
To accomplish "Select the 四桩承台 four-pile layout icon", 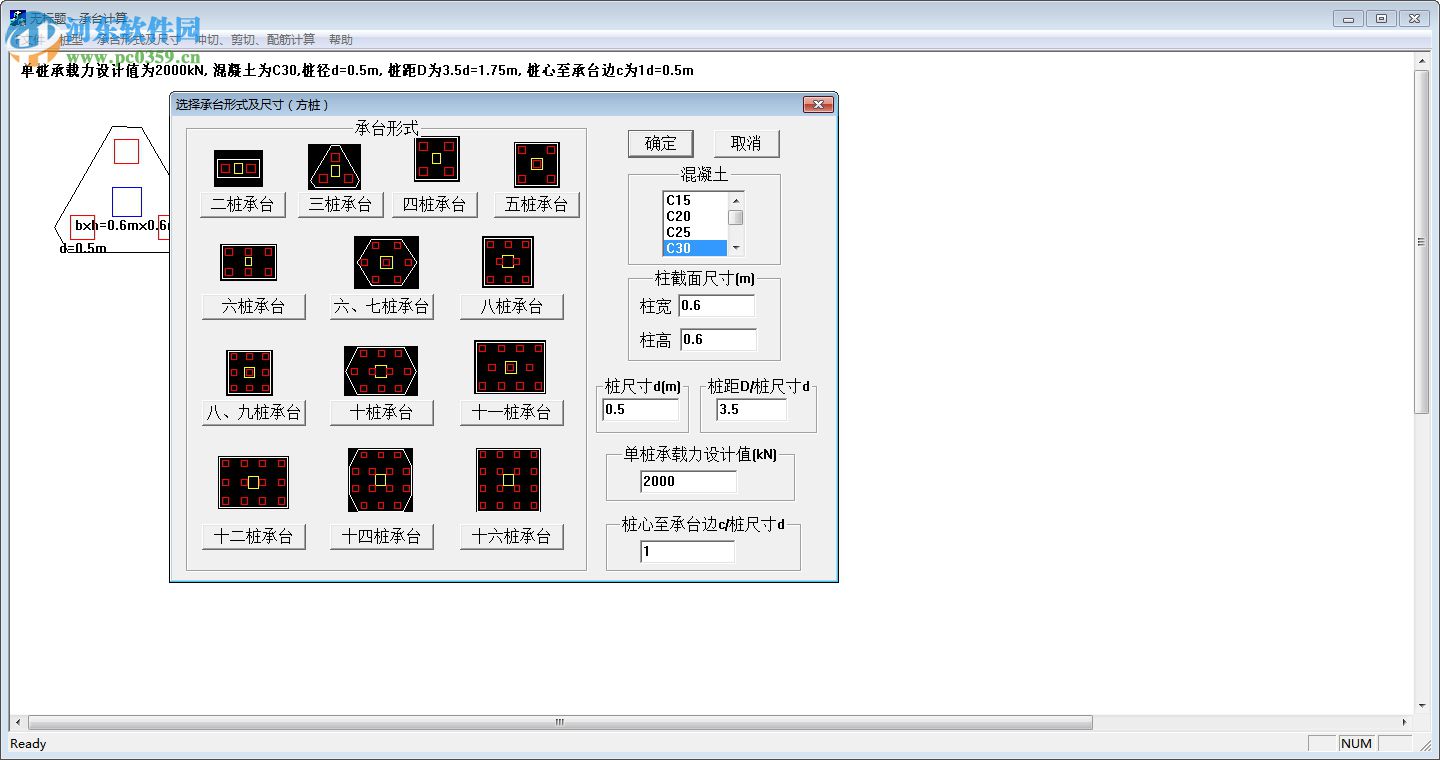I will pyautogui.click(x=435, y=159).
